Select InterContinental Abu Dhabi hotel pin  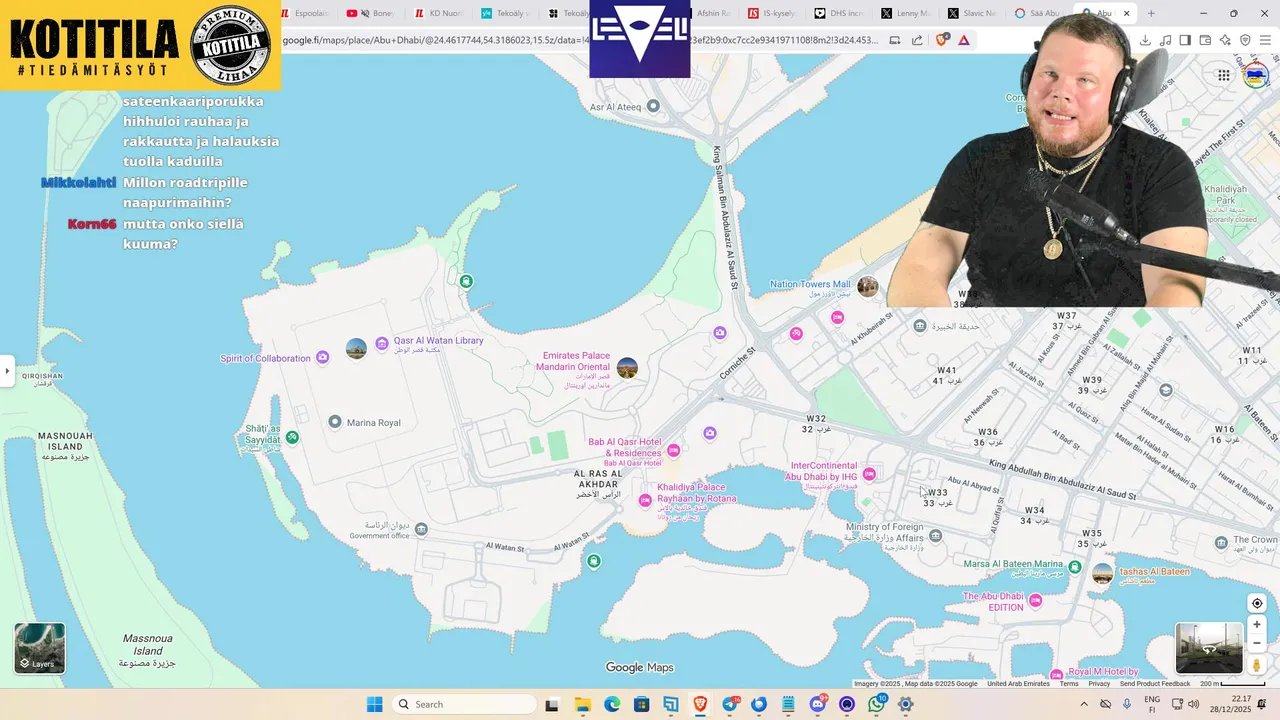[869, 474]
